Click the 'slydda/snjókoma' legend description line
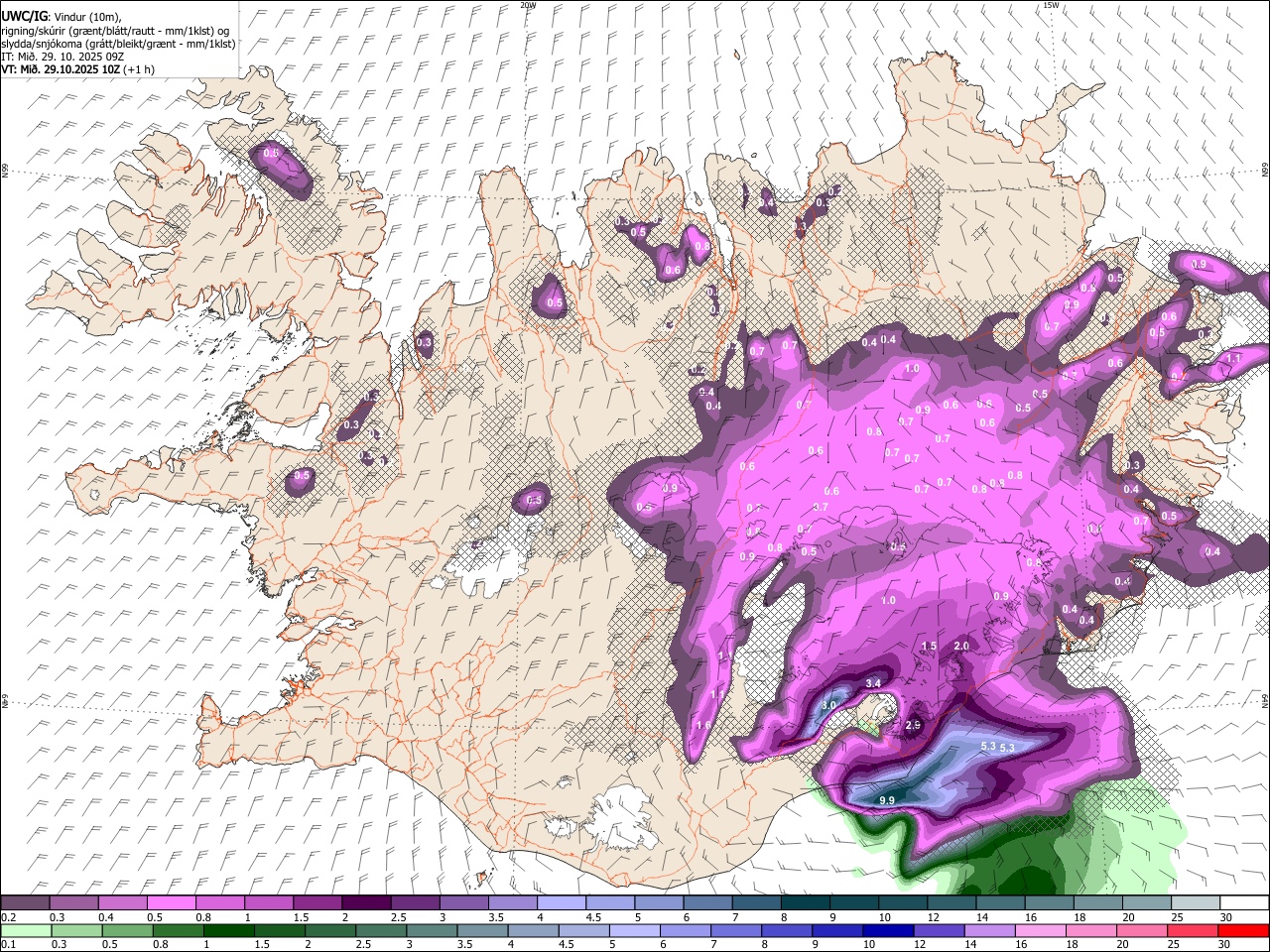The width and height of the screenshot is (1270, 952). coord(118,44)
